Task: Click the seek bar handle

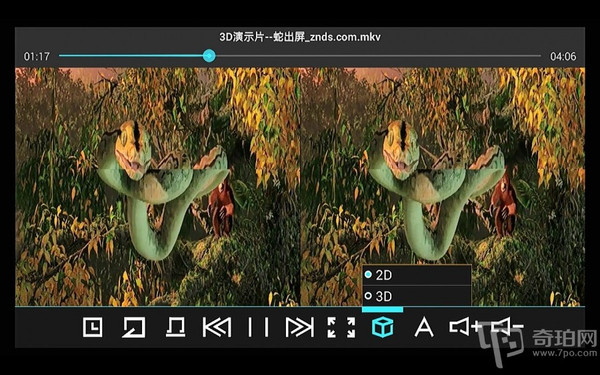Action: [209, 56]
